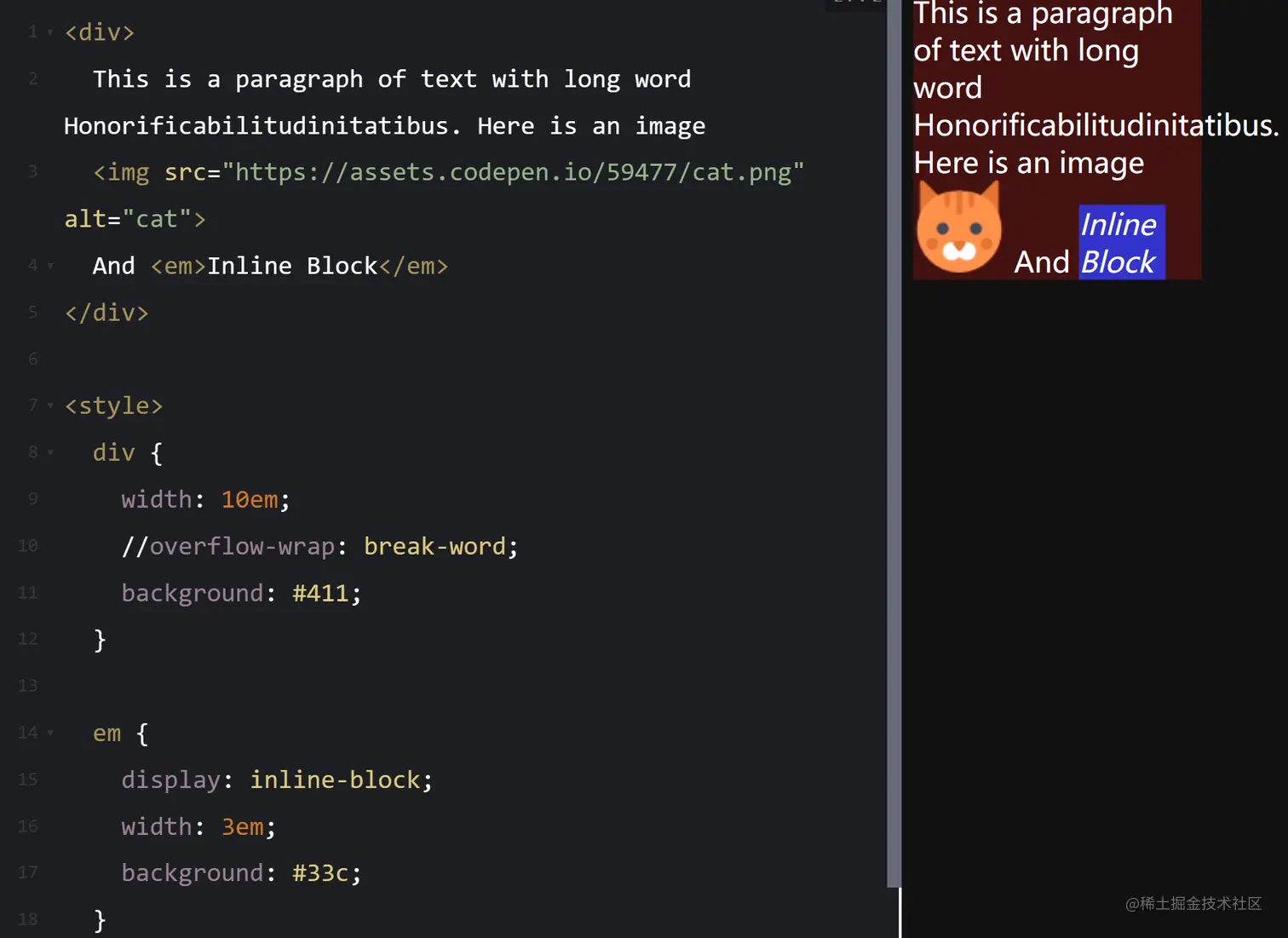
Task: Click the #411 background color value
Action: 320,593
